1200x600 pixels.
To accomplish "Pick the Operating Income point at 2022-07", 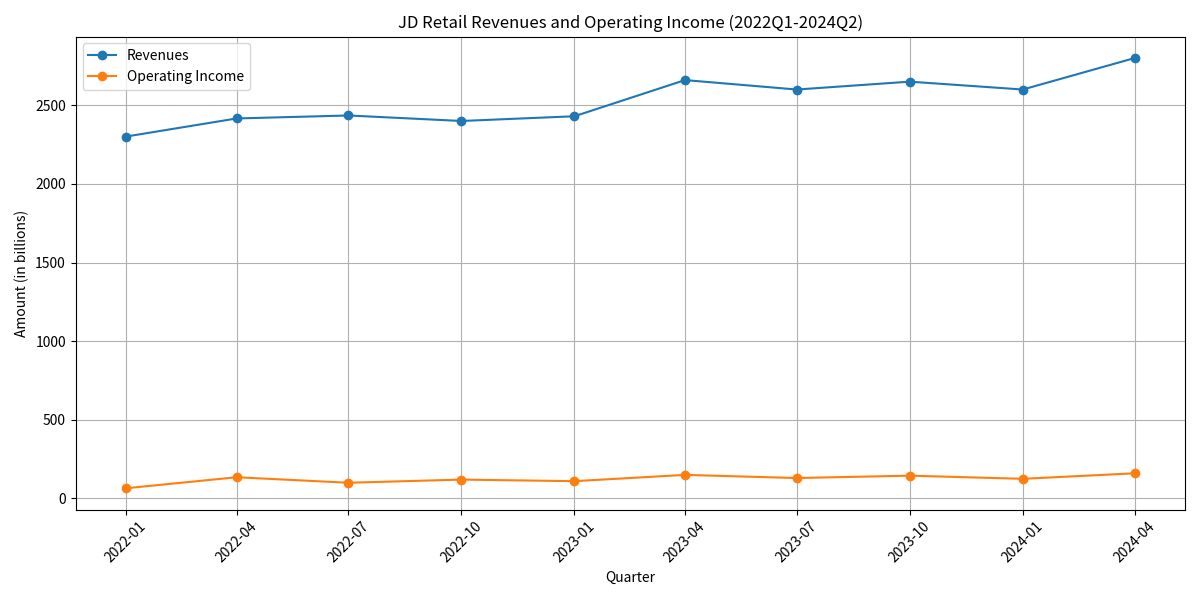I will [348, 483].
